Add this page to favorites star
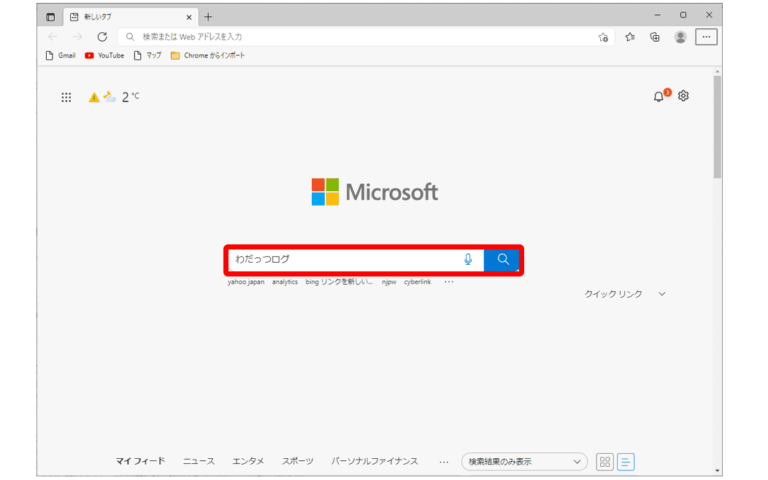768x480 pixels. 603,37
